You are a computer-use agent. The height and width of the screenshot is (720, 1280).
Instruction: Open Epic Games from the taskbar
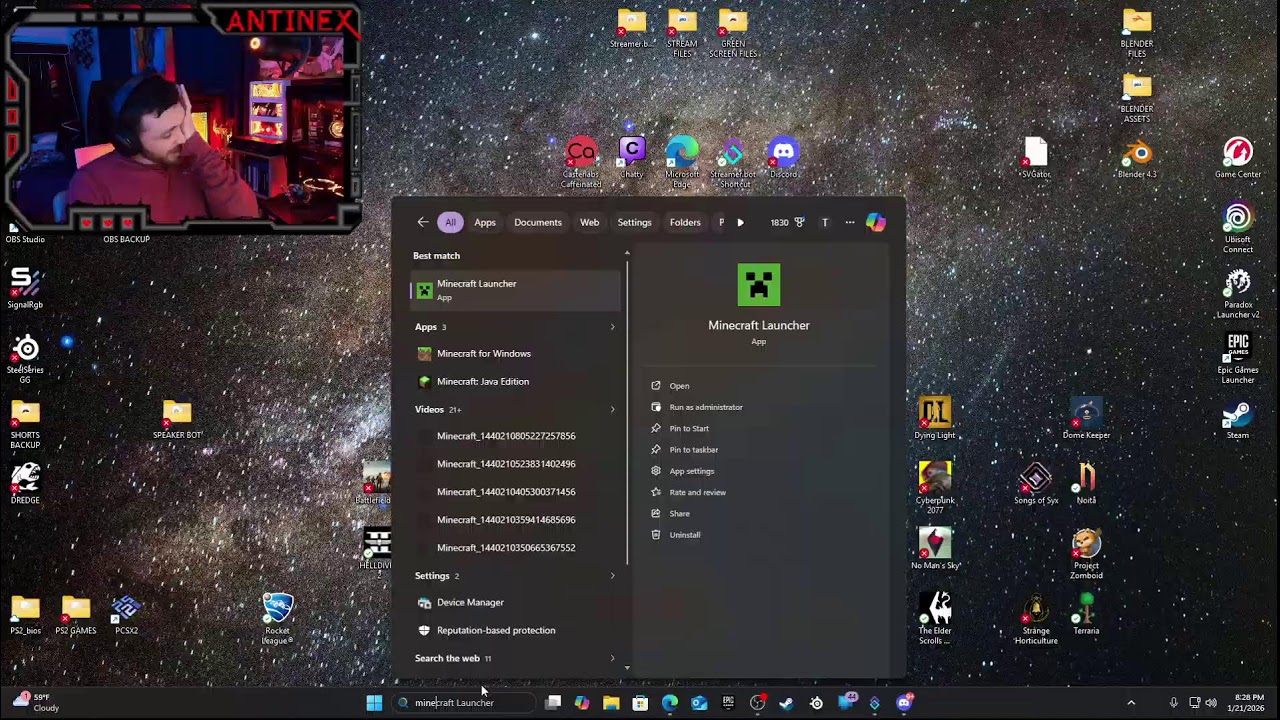728,703
